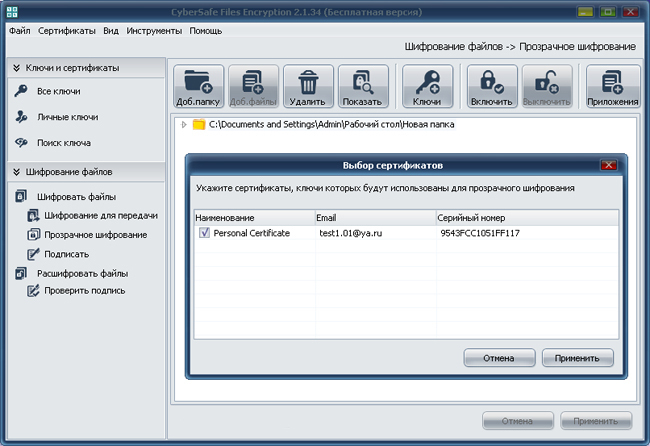Click the person-key icon beside Личные ключи
Image resolution: width=650 pixels, height=446 pixels.
21,117
